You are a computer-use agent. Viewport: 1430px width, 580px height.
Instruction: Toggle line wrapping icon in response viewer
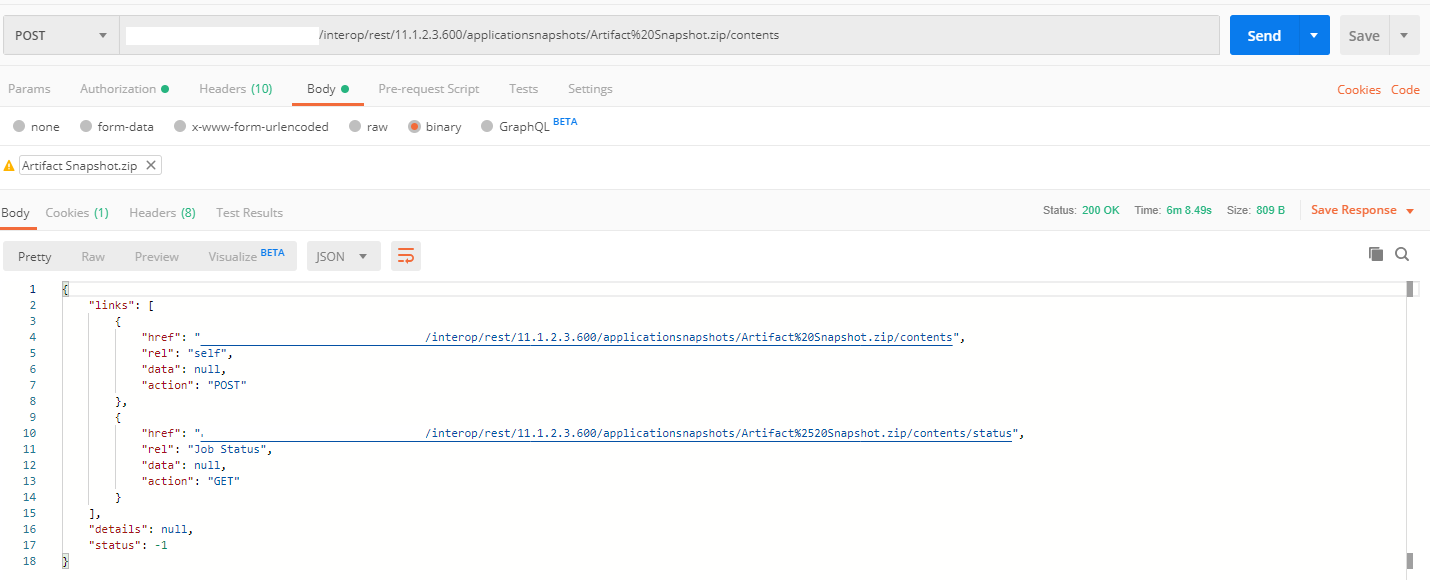pos(405,256)
